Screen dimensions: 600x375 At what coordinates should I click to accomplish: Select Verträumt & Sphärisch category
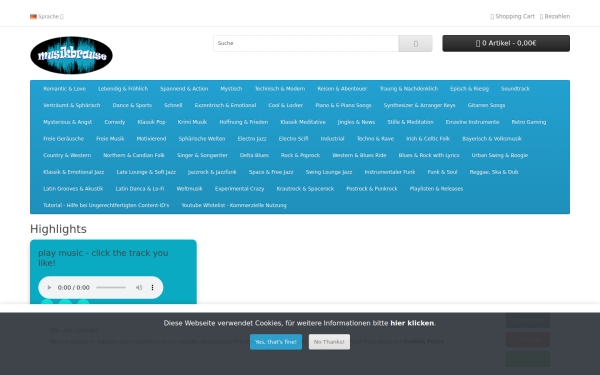click(x=72, y=105)
